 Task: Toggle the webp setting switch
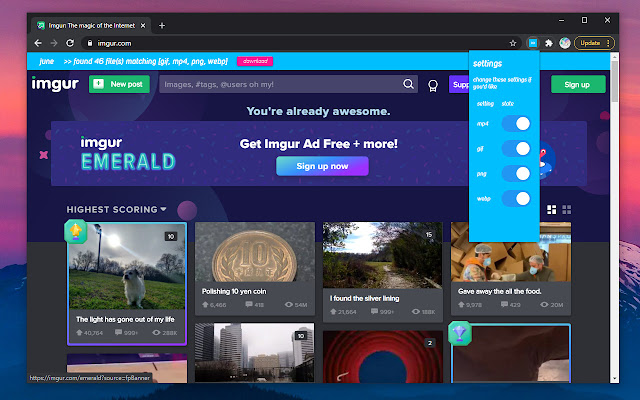click(516, 199)
